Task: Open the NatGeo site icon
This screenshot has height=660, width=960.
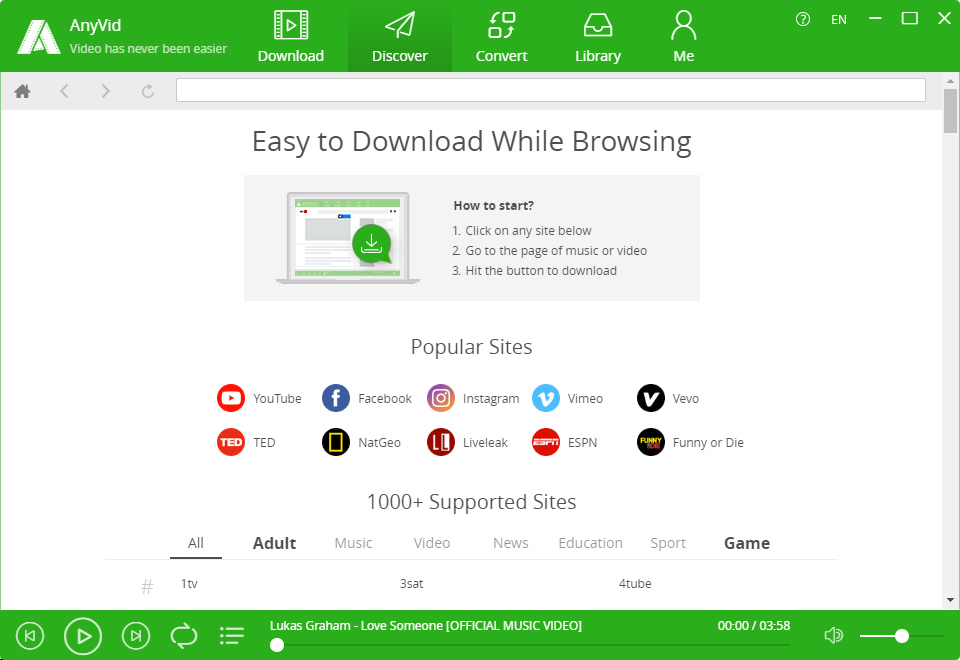Action: point(336,442)
